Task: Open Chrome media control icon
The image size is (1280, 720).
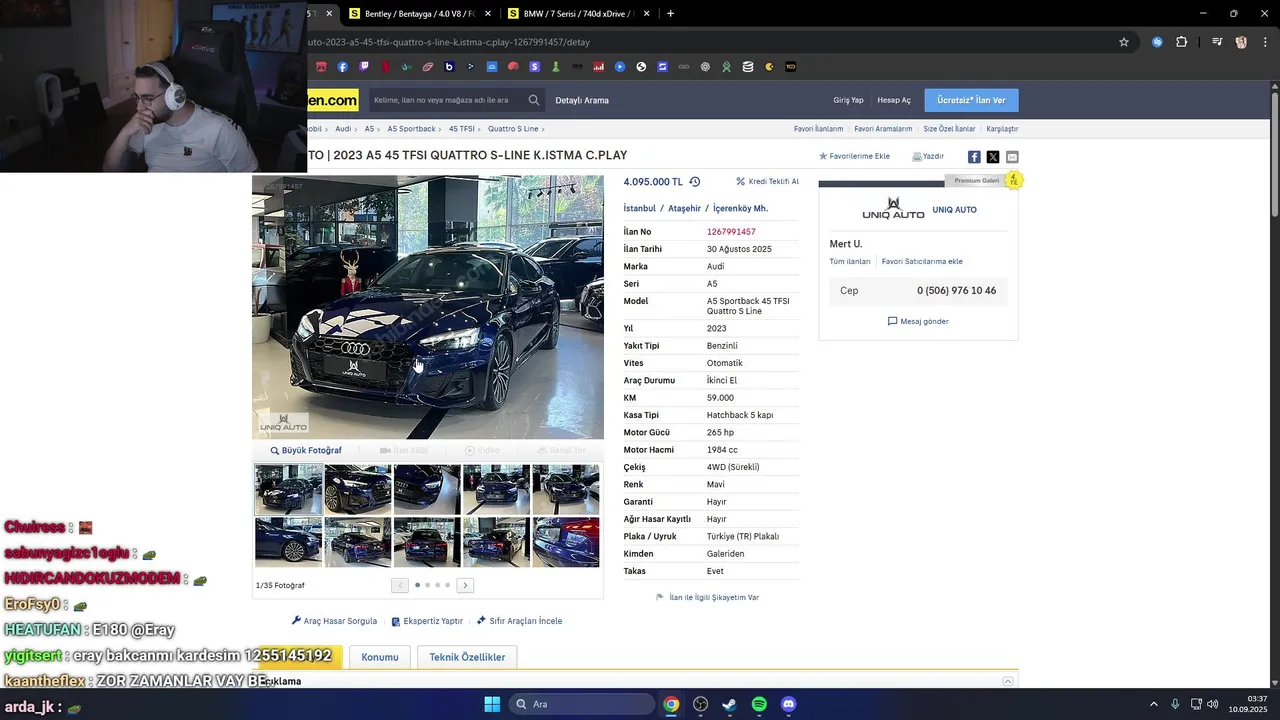Action: [x=1217, y=42]
